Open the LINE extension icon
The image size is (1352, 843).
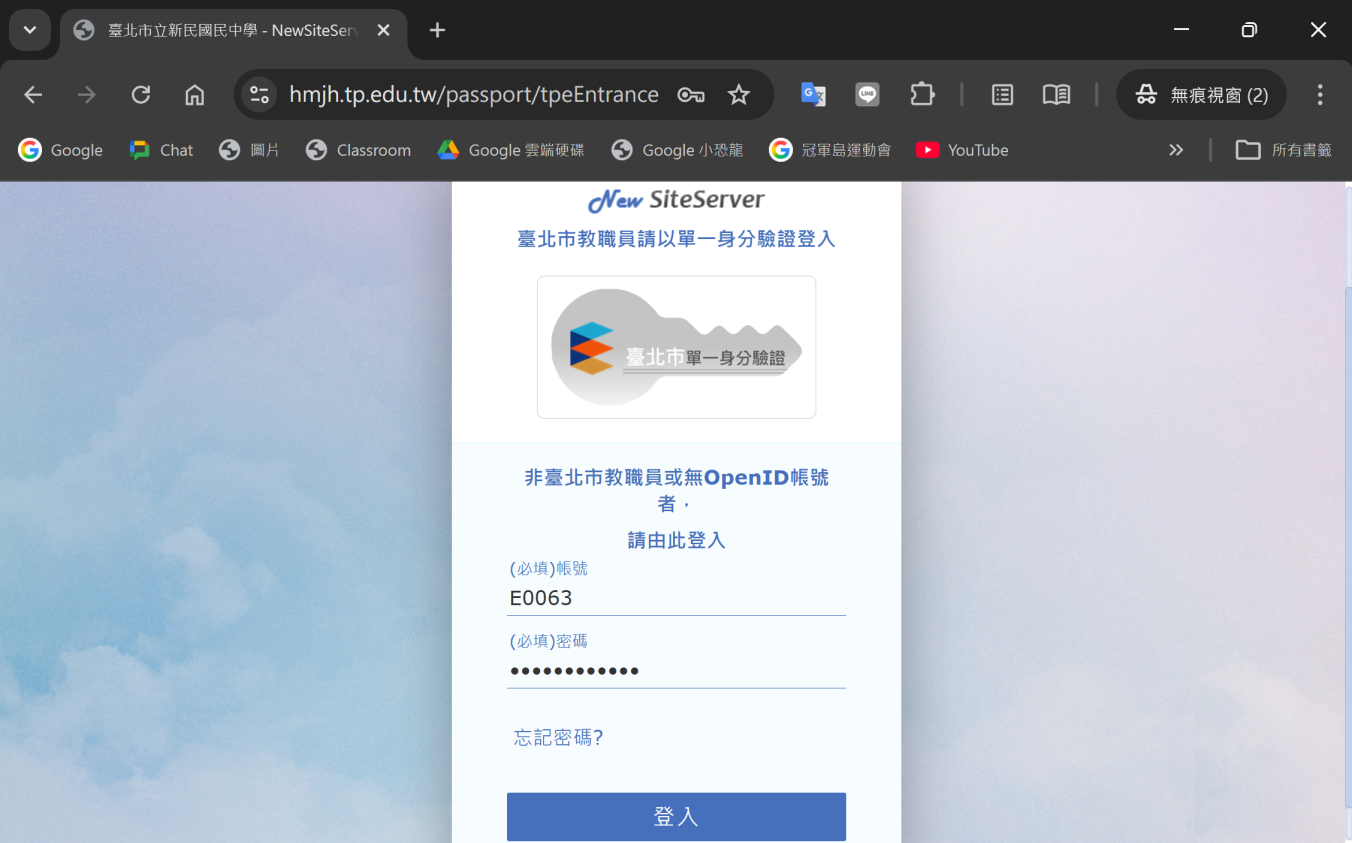[868, 95]
